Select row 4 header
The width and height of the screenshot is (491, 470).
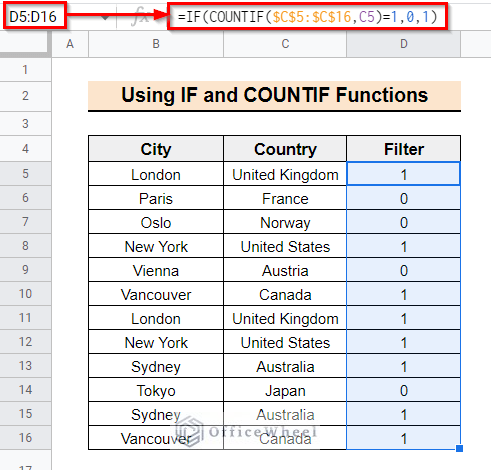[25, 149]
